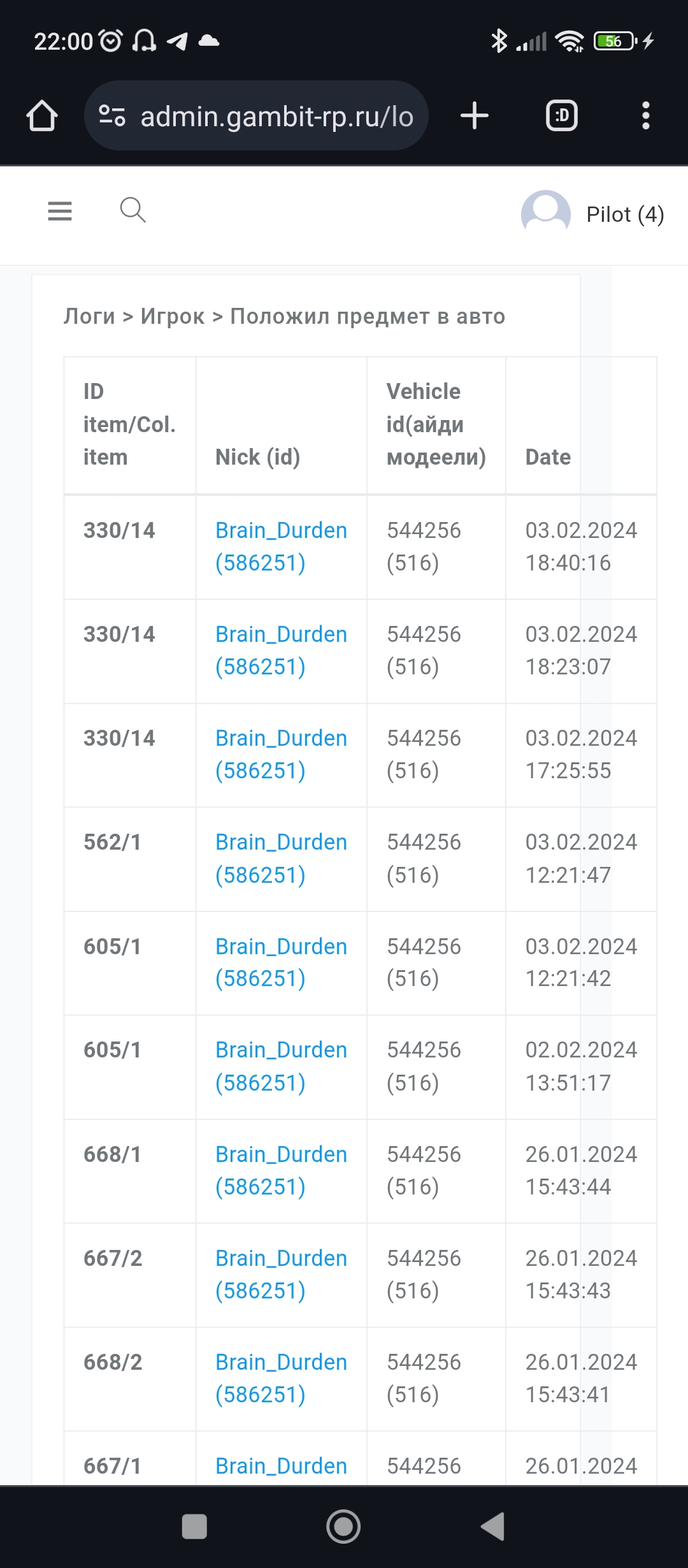Click the search magnifier icon
The width and height of the screenshot is (688, 1568).
point(133,210)
